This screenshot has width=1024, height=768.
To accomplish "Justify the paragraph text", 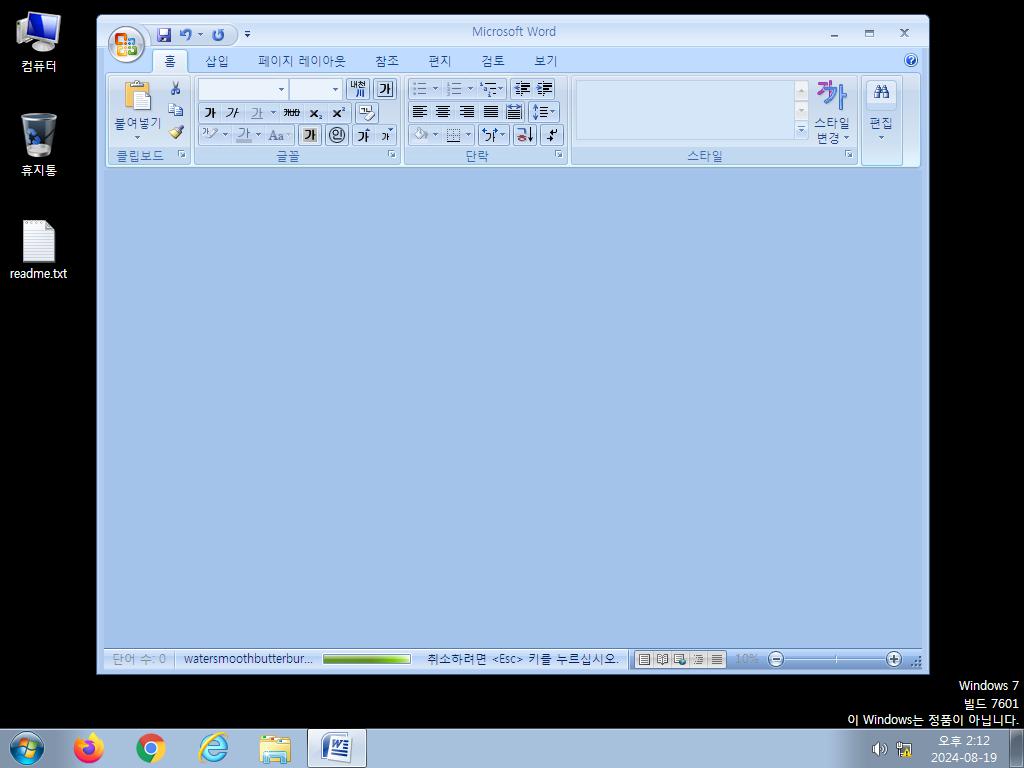I will click(490, 112).
